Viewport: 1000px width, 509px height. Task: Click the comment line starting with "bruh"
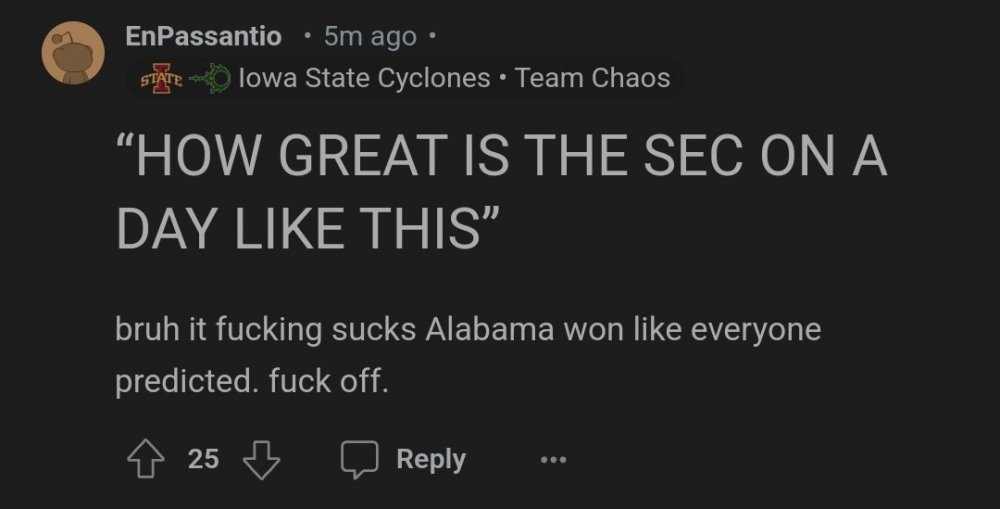tap(468, 330)
